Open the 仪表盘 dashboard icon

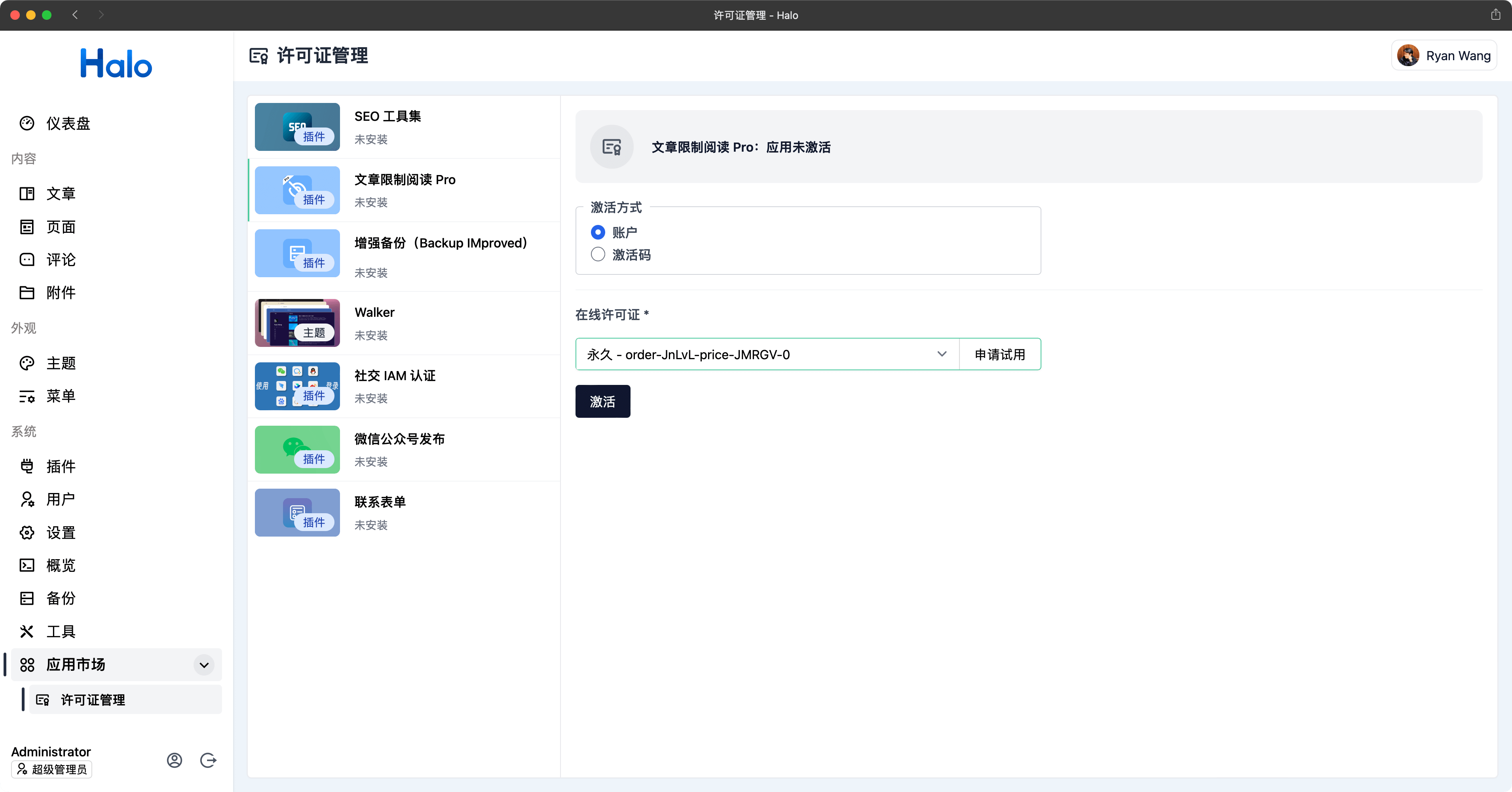(x=27, y=123)
